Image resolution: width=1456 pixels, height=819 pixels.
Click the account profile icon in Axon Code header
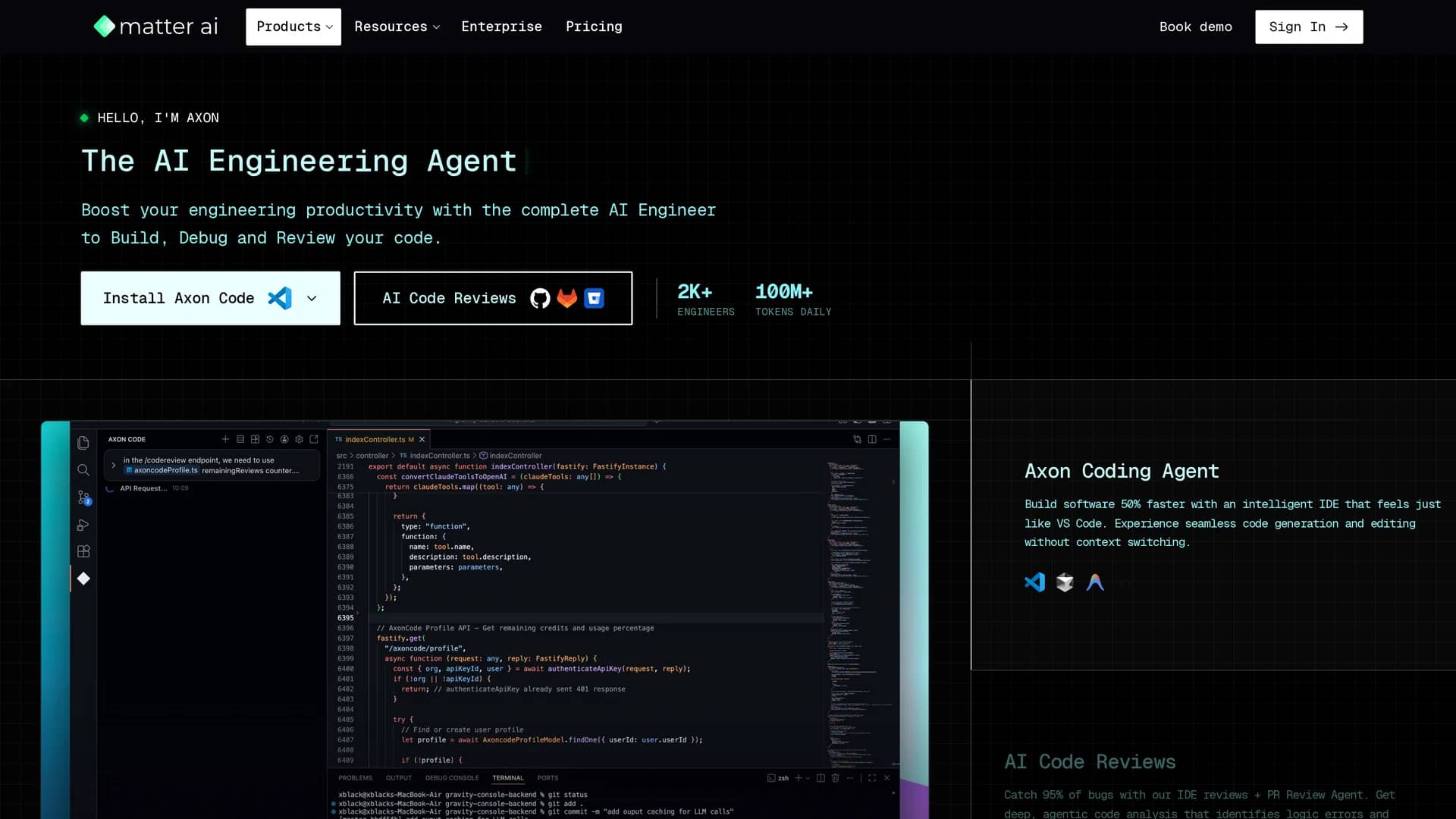click(284, 439)
